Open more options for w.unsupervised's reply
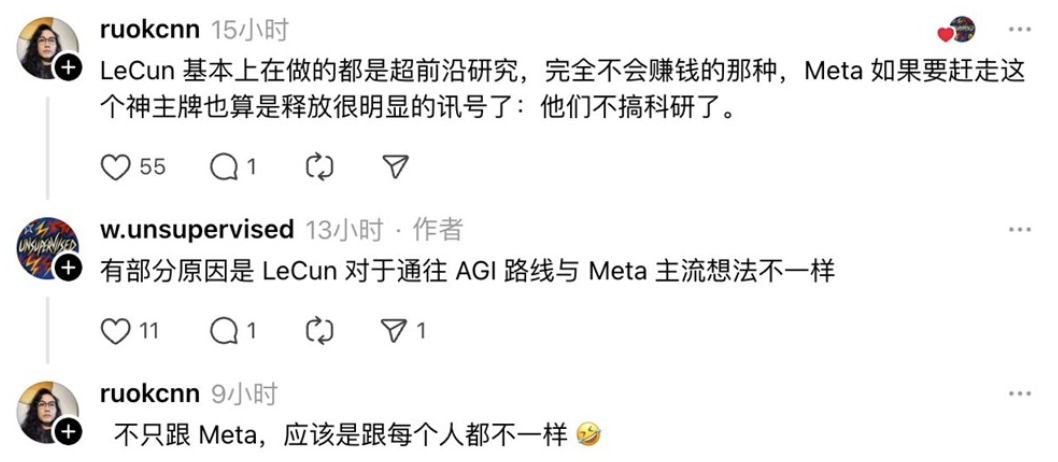Image resolution: width=1058 pixels, height=462 pixels. tap(1019, 230)
